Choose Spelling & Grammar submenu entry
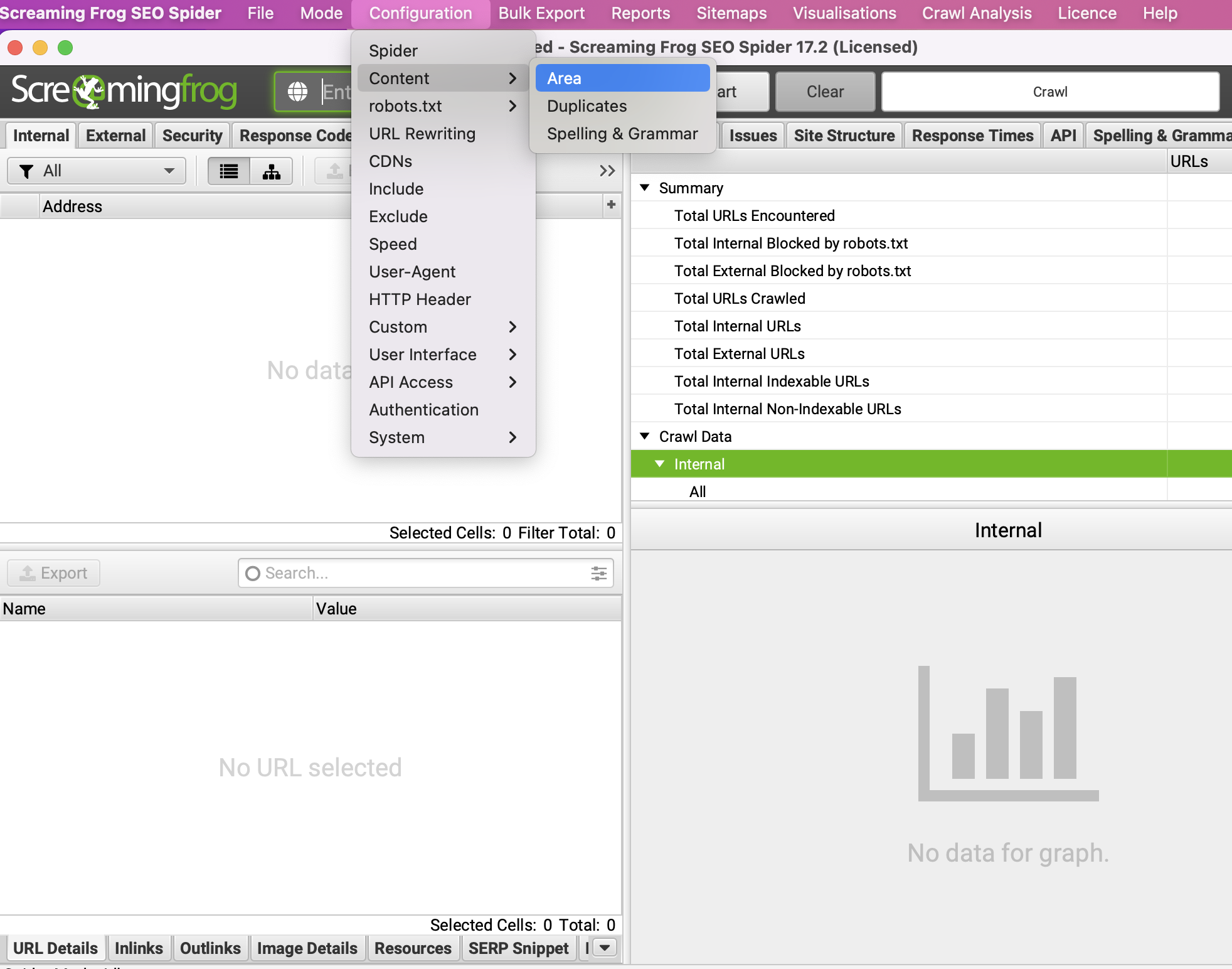Viewport: 1232px width, 969px height. point(622,134)
